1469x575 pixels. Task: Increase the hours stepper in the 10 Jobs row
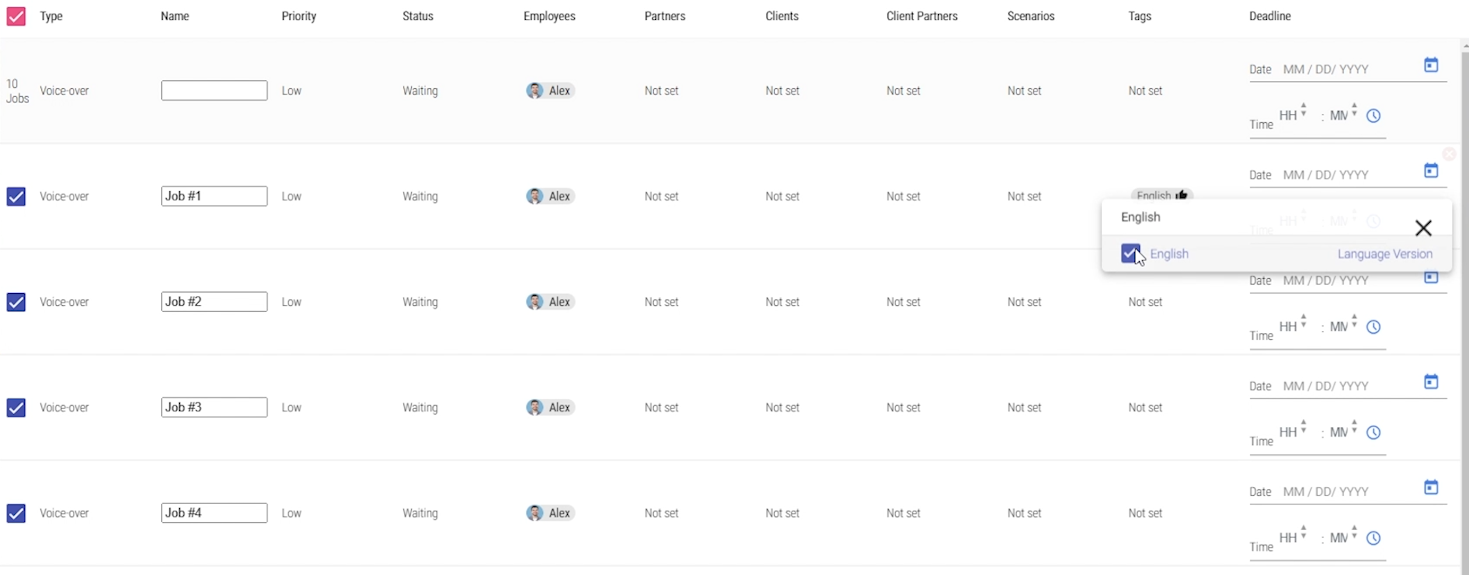pos(1304,105)
